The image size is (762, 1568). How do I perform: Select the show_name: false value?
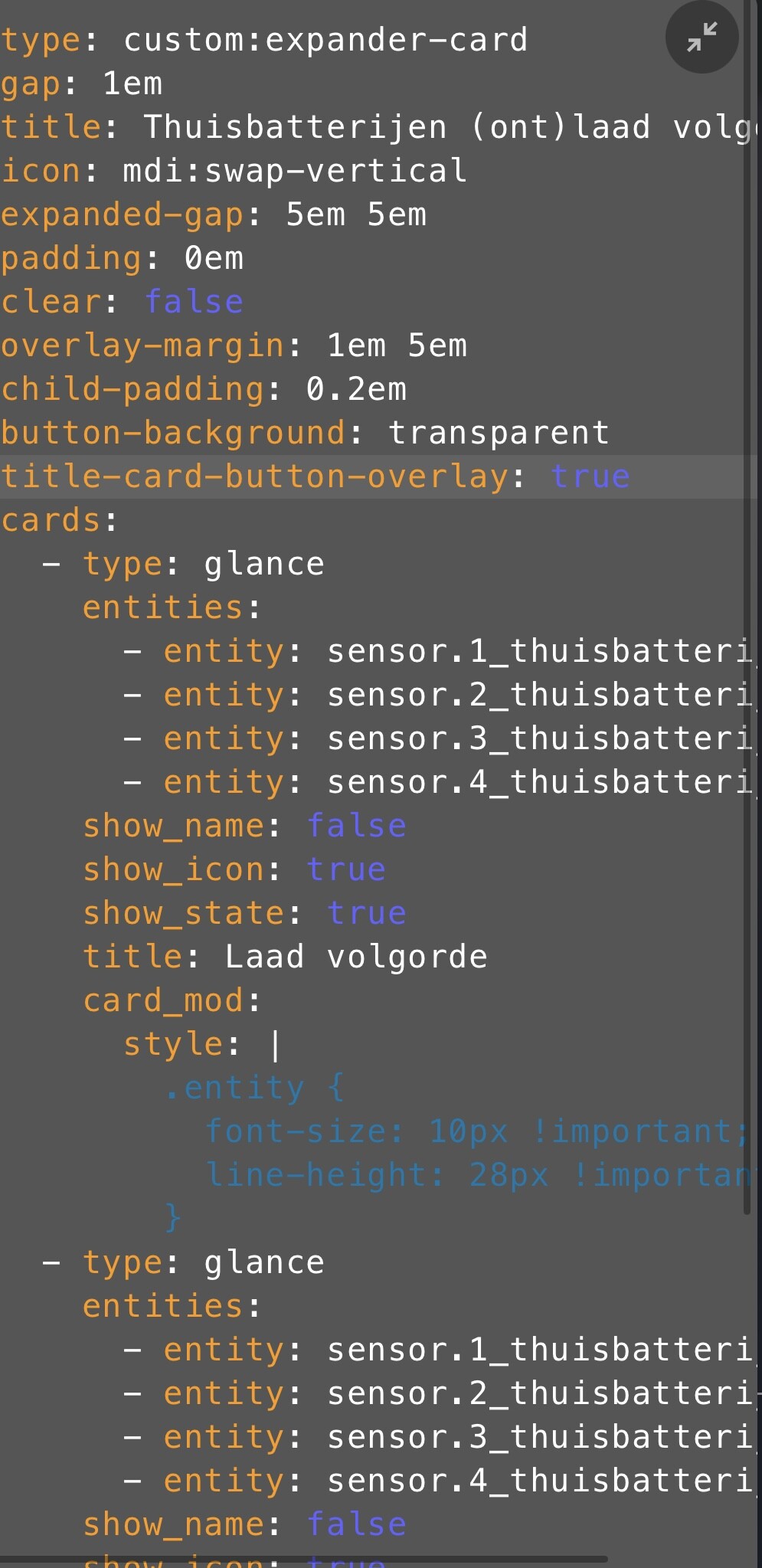(355, 825)
